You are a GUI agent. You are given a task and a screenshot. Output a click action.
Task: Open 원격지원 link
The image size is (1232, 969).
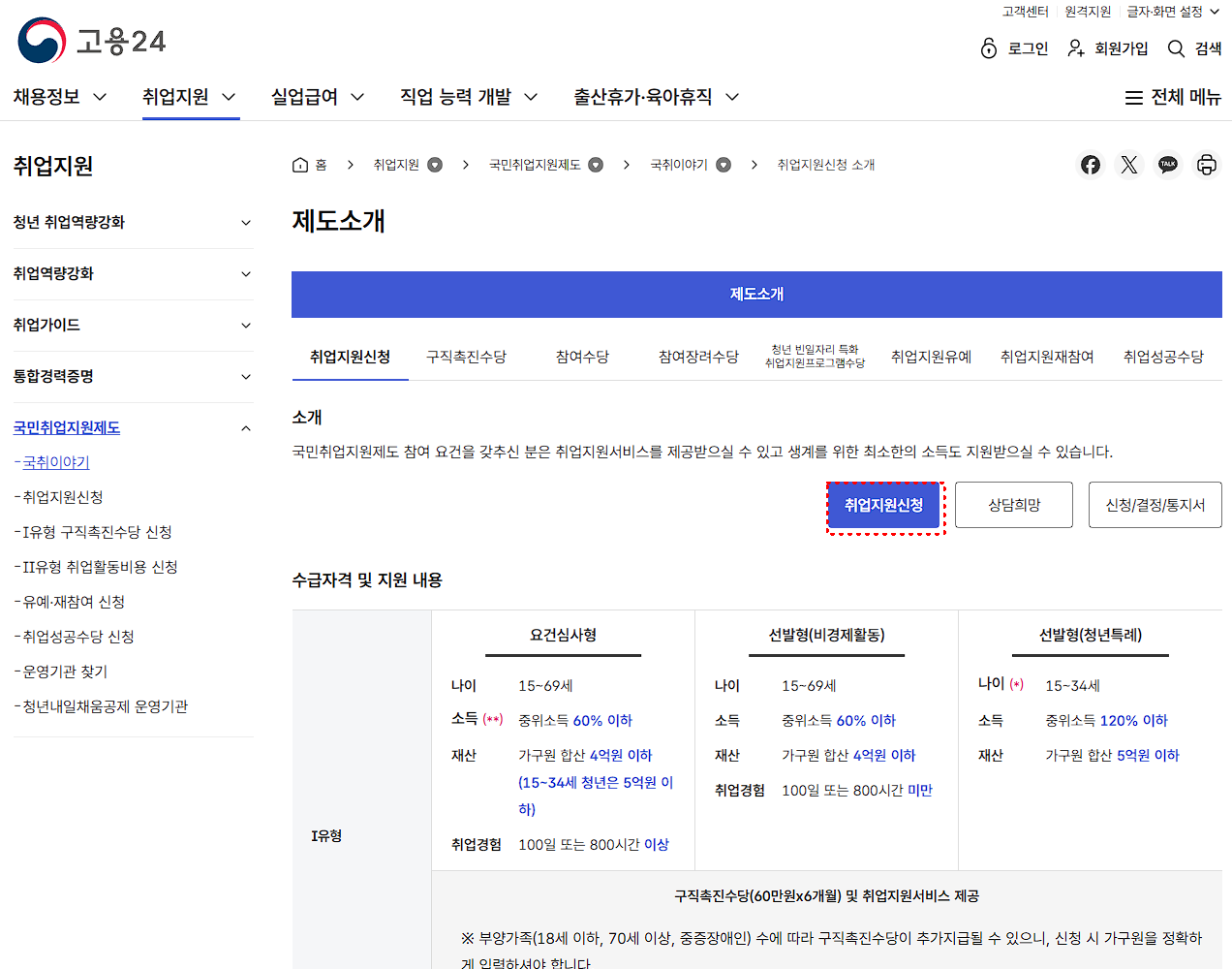[x=1088, y=12]
